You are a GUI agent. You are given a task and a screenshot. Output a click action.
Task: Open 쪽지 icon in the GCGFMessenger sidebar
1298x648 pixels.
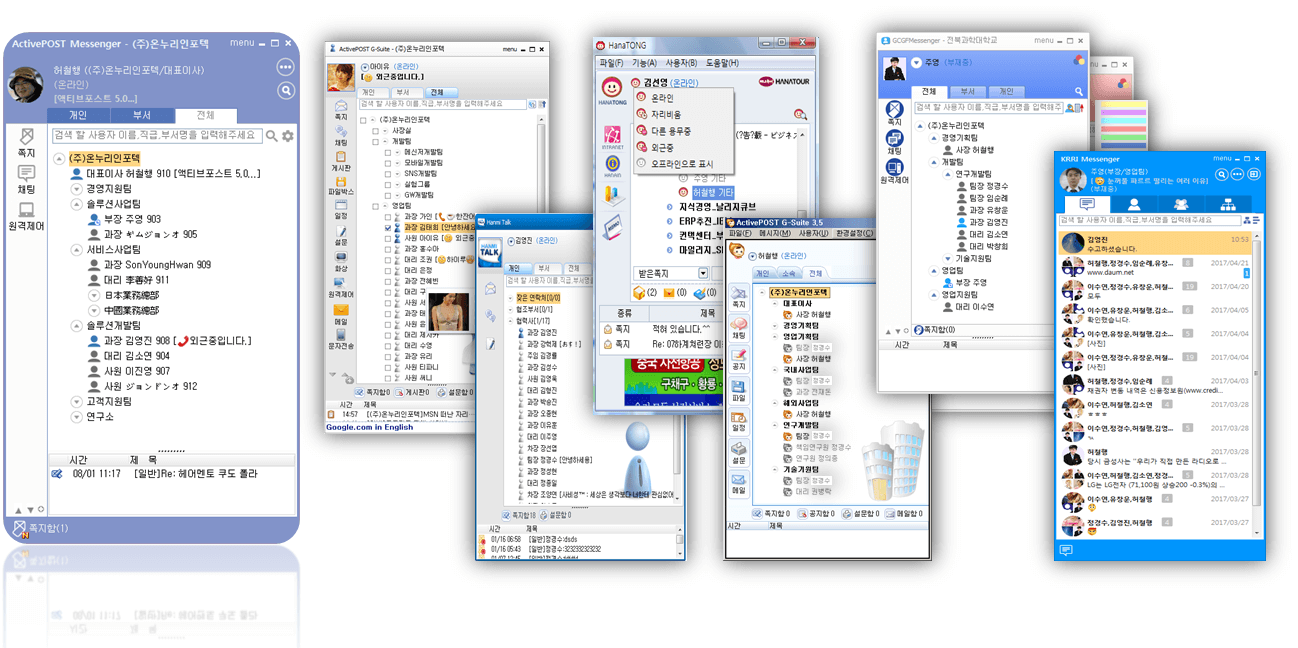click(x=894, y=112)
